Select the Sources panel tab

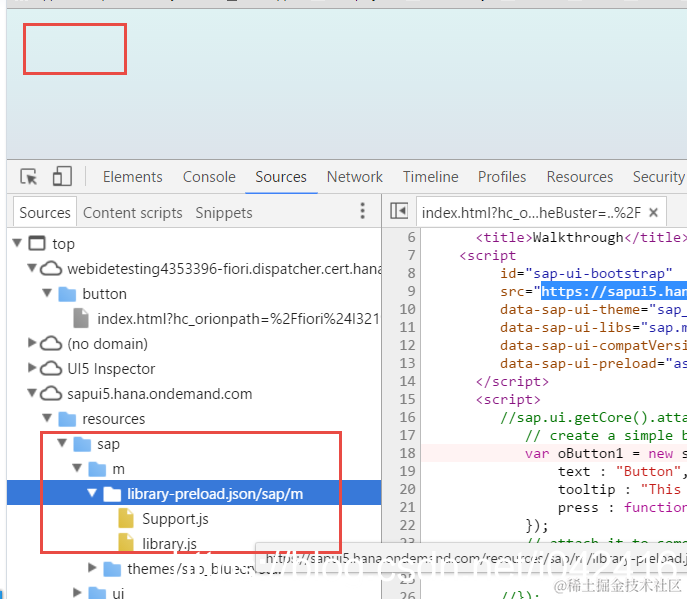tap(281, 177)
